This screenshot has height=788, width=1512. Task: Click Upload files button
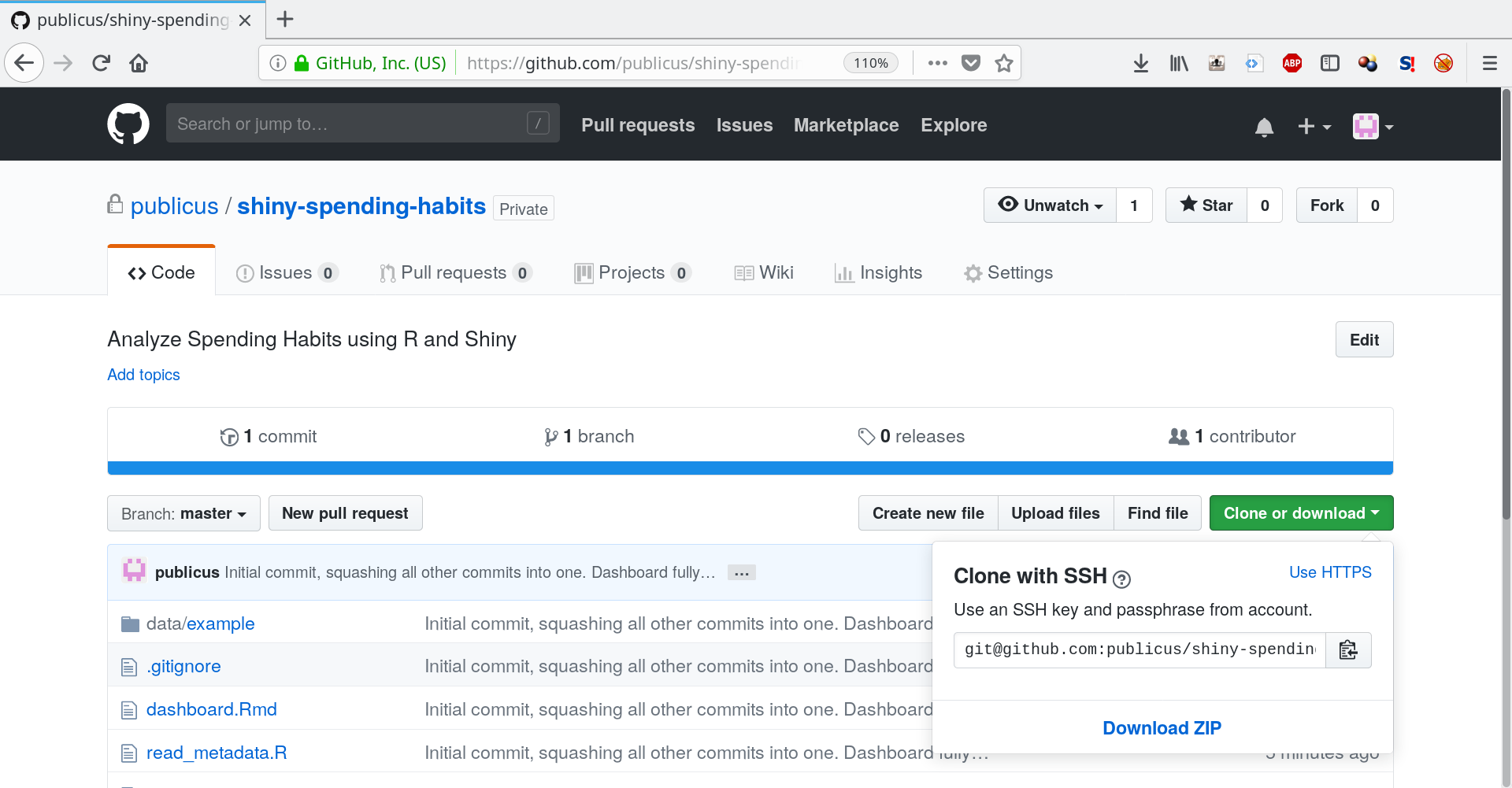point(1055,513)
